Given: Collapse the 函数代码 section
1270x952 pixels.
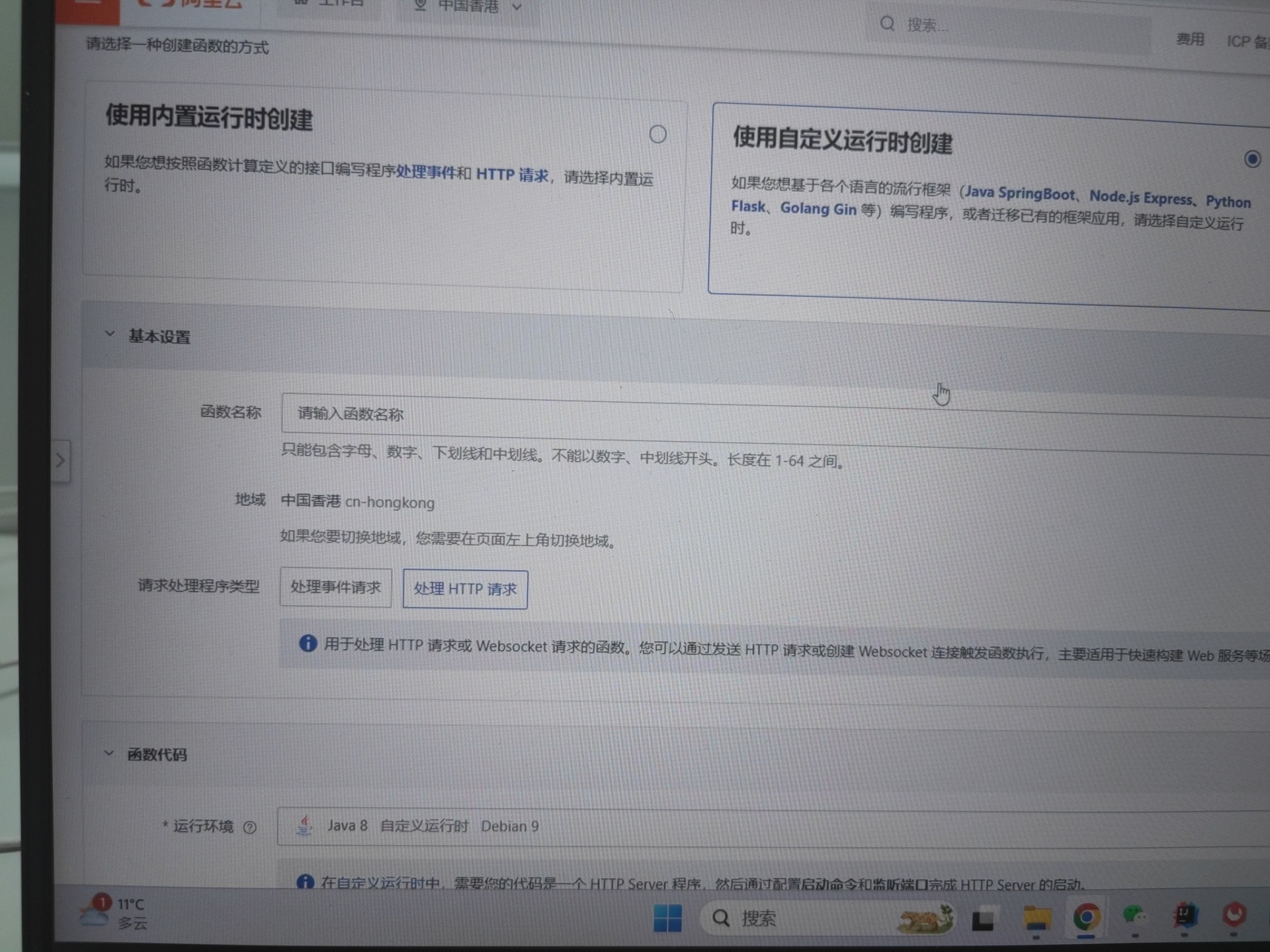Looking at the screenshot, I should 109,754.
